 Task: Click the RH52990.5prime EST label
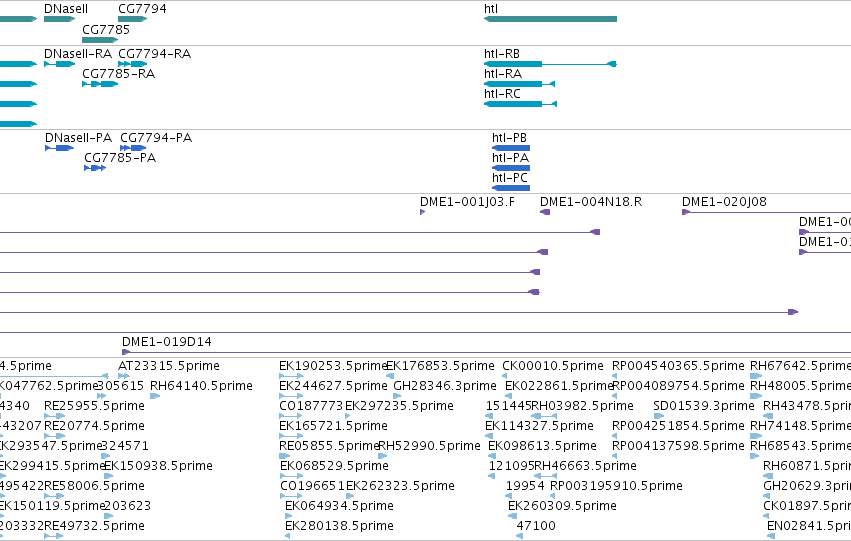click(429, 446)
